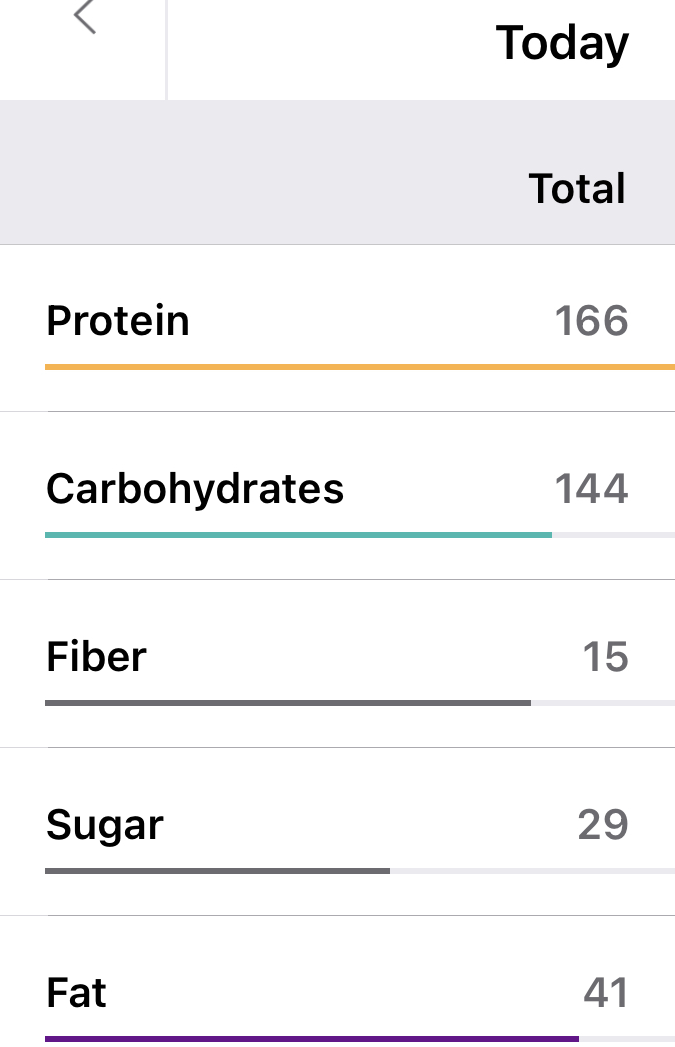Tap the Protein total value 166

(x=591, y=321)
